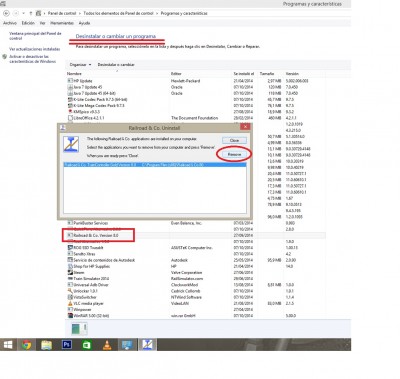Click shield icon beside Windows features link

[x=5, y=57]
